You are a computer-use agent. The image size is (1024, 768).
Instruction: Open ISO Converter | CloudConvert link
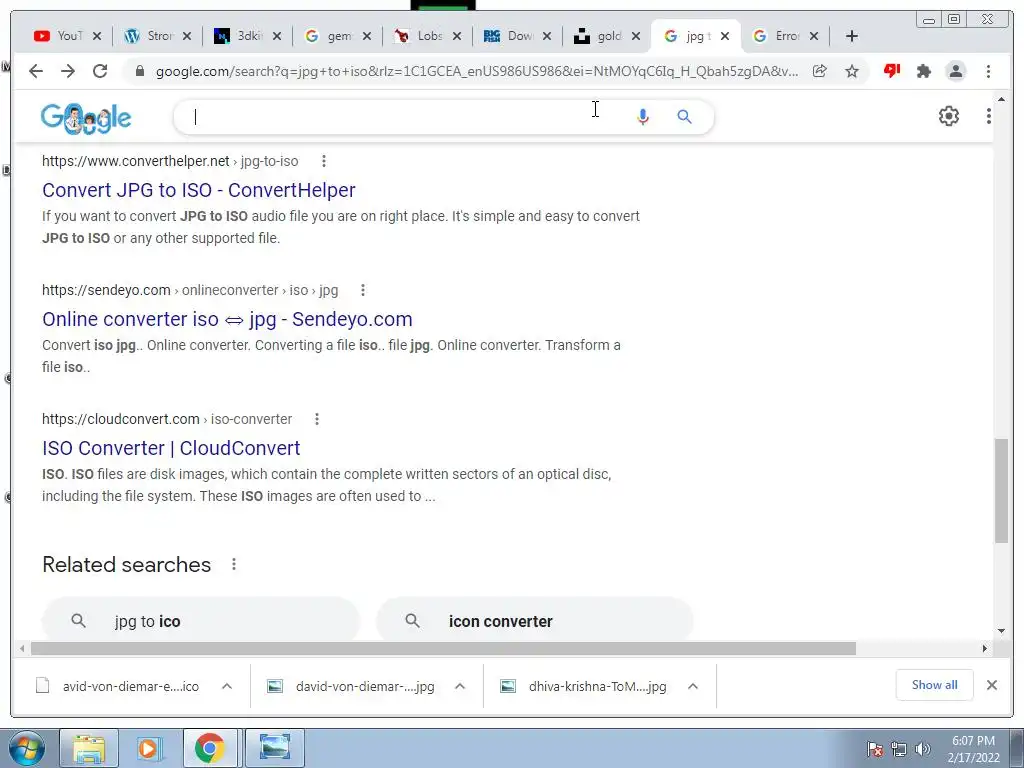pos(171,448)
